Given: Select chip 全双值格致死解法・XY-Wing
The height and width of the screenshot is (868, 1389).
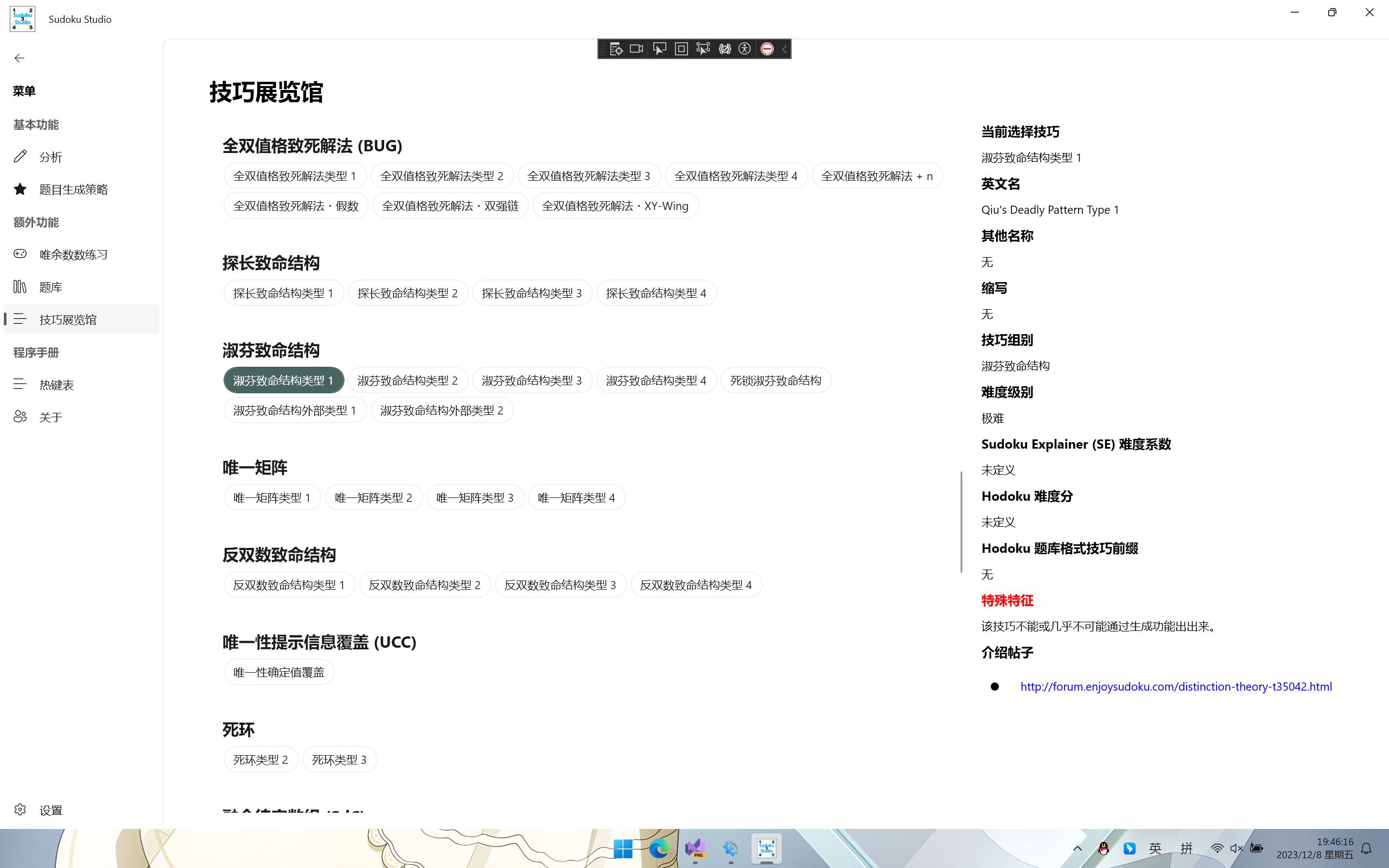Looking at the screenshot, I should [x=615, y=206].
